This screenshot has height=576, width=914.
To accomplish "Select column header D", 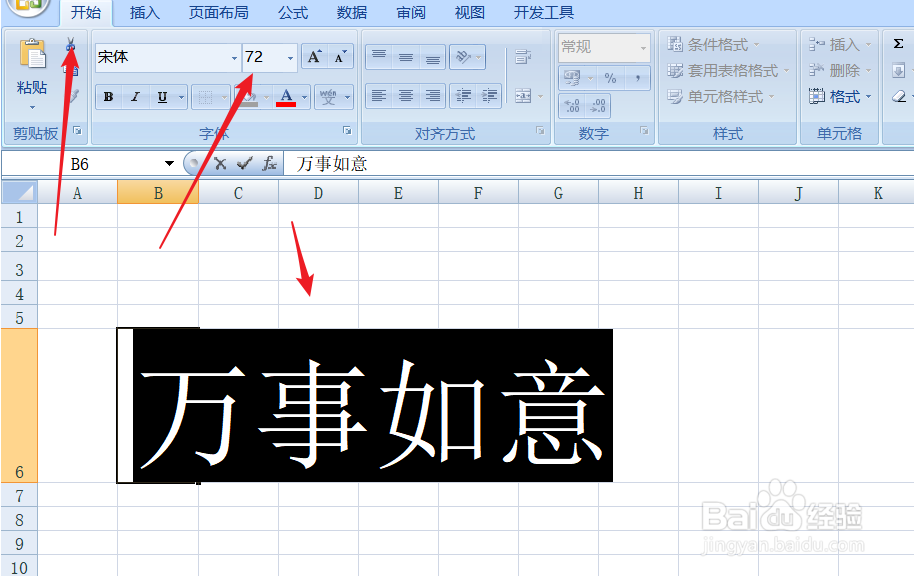I will 317,192.
